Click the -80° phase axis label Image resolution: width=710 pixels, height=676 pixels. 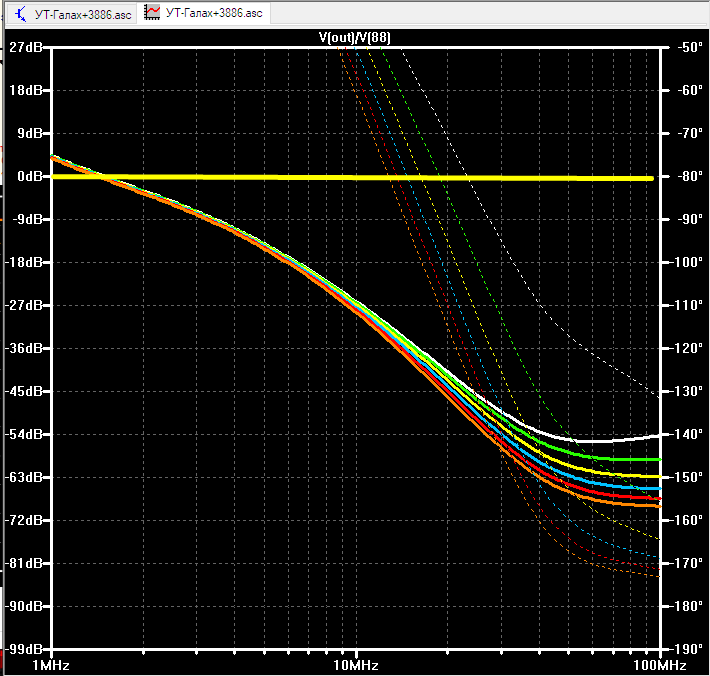click(x=690, y=176)
